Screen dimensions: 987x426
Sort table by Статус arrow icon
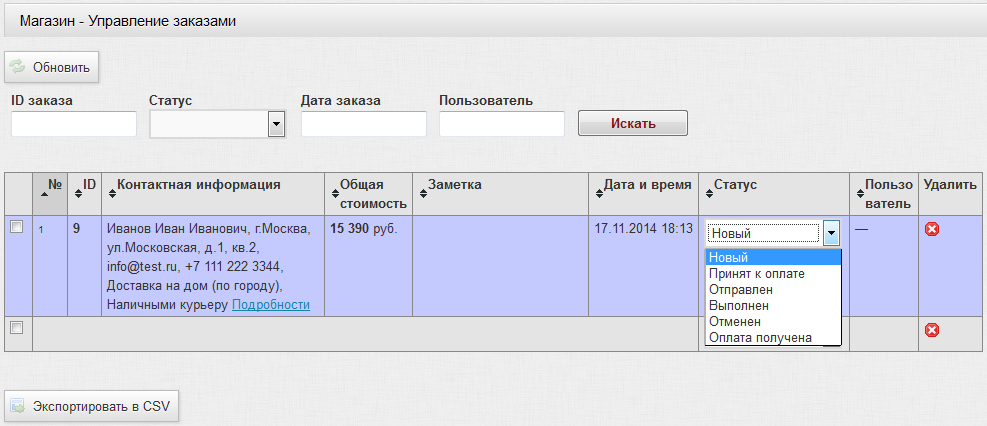[709, 194]
